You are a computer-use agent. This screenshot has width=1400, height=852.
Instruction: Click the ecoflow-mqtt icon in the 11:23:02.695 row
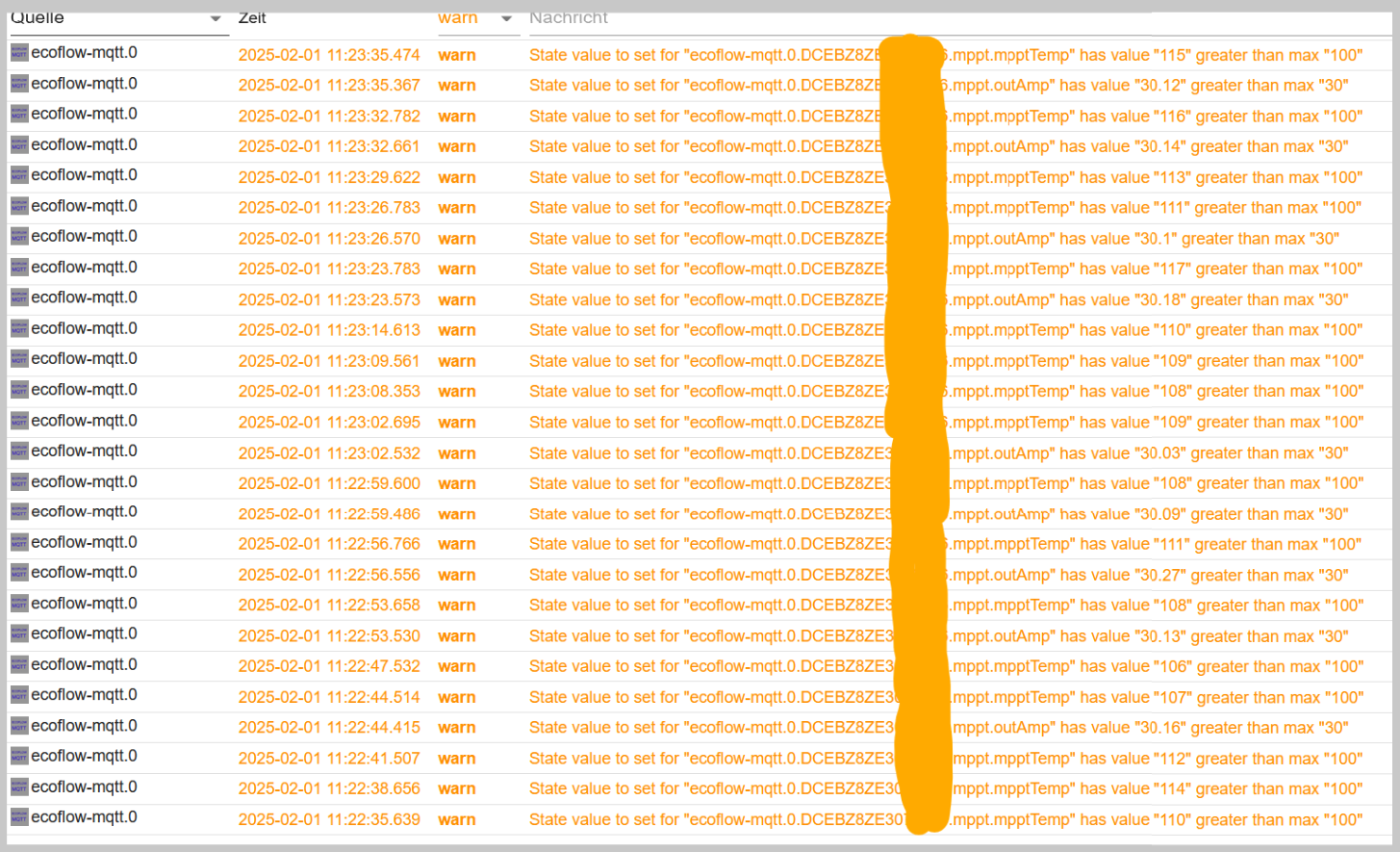19,421
